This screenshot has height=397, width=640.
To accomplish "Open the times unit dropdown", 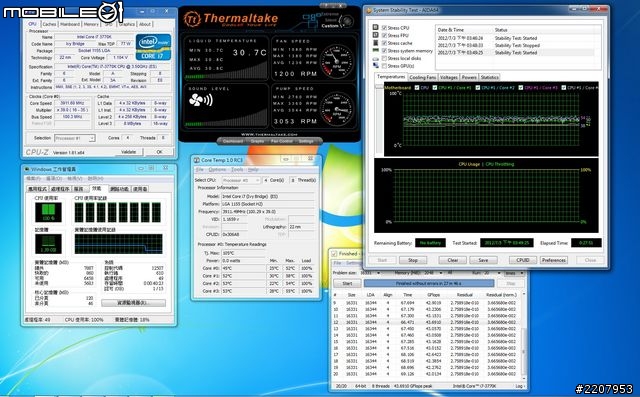I will pyautogui.click(x=514, y=273).
